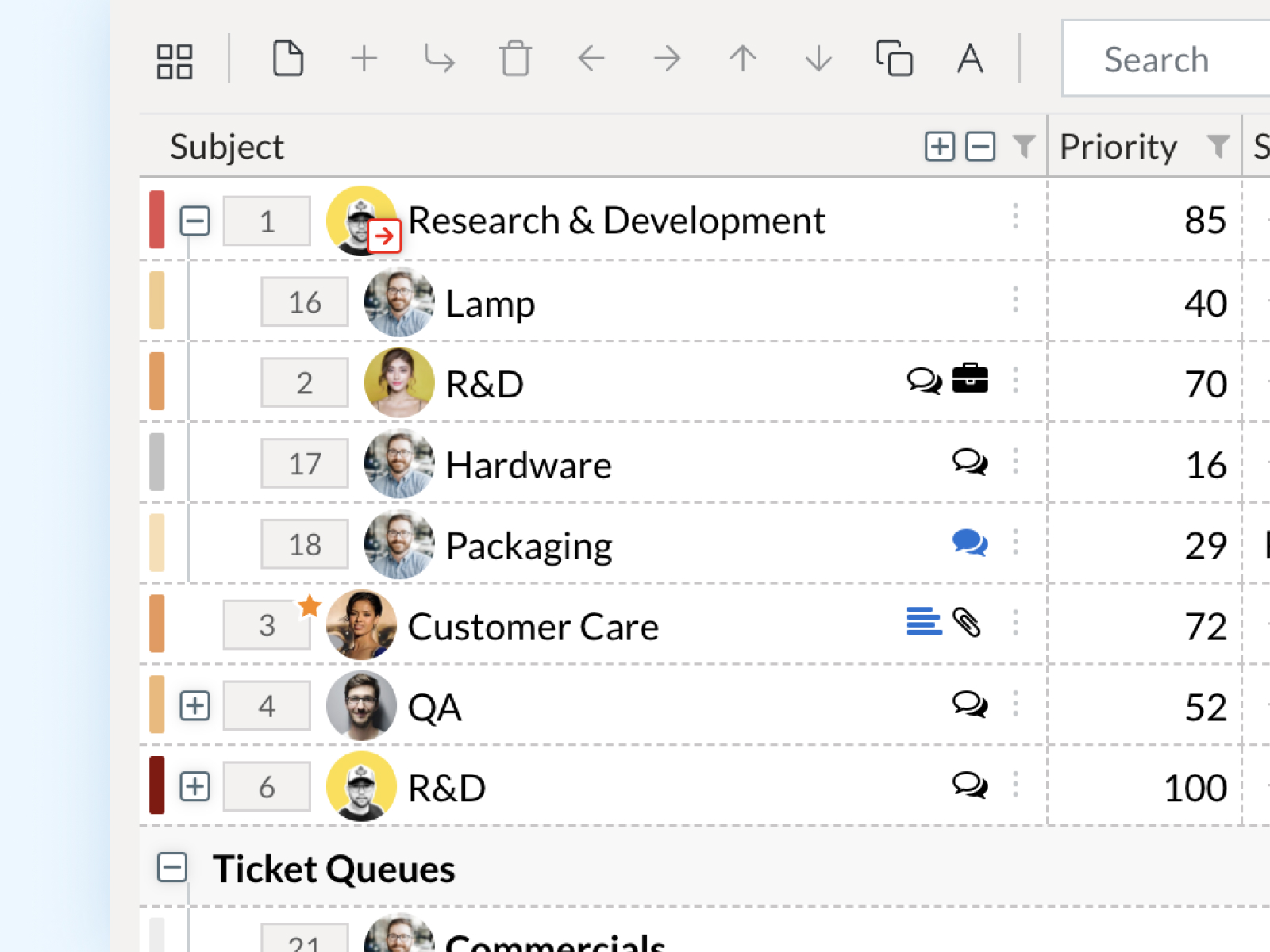Click the grid view icon in toolbar
The image size is (1270, 952).
pyautogui.click(x=175, y=61)
